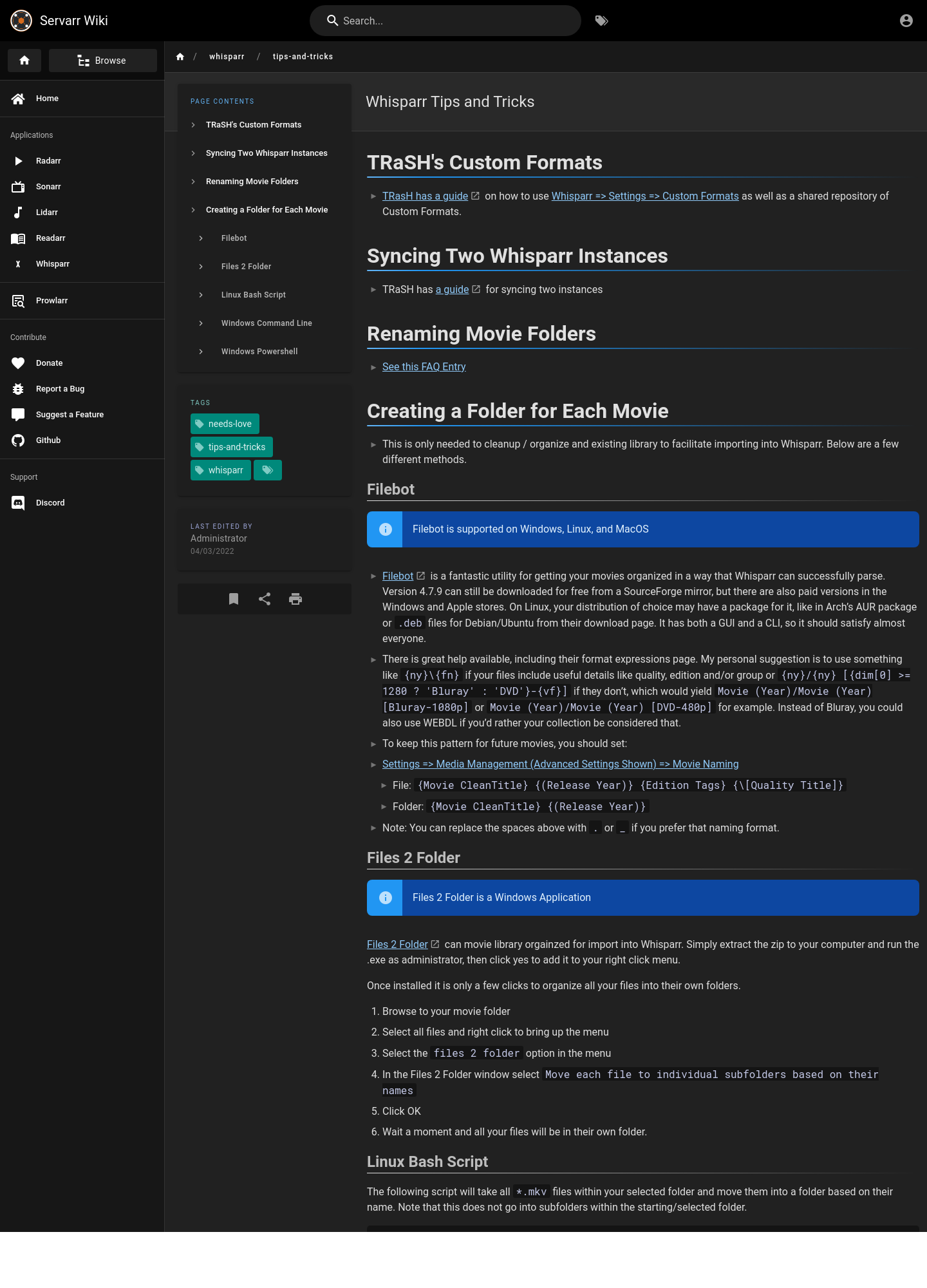Jump to Windows Powershell in page contents
The width and height of the screenshot is (927, 1288).
259,352
